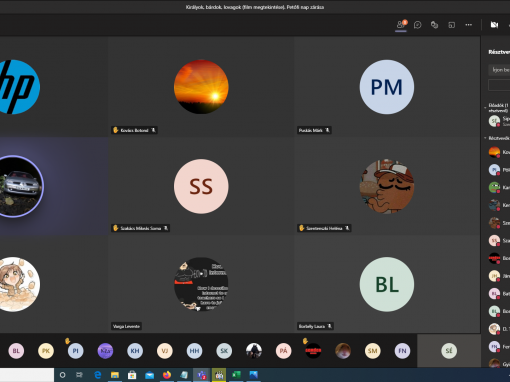This screenshot has height=382, width=510.
Task: Open the reactions and raise hand icon
Action: pos(434,25)
